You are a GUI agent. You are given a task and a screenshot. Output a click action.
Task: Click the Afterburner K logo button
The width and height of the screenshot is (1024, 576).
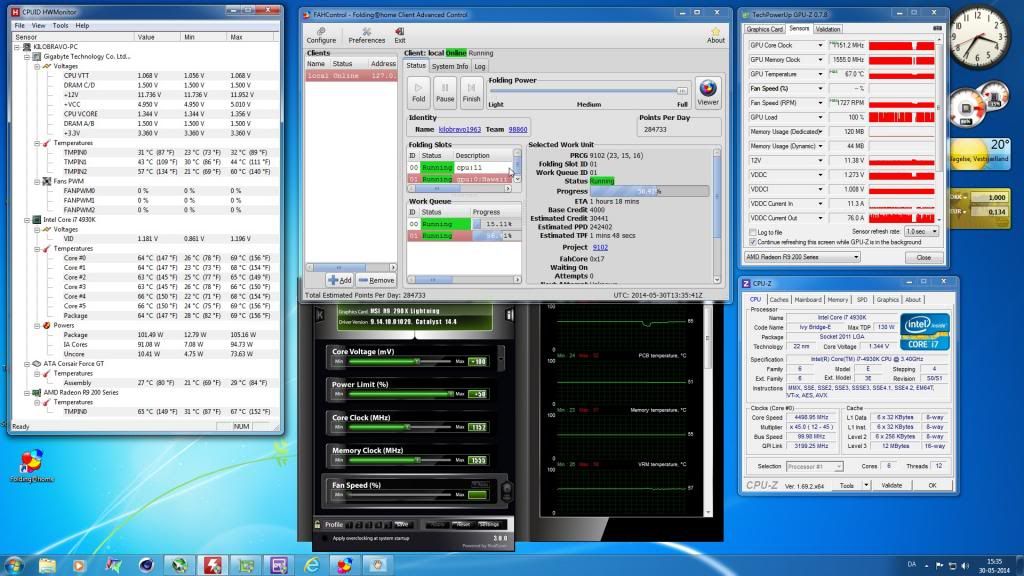point(320,315)
